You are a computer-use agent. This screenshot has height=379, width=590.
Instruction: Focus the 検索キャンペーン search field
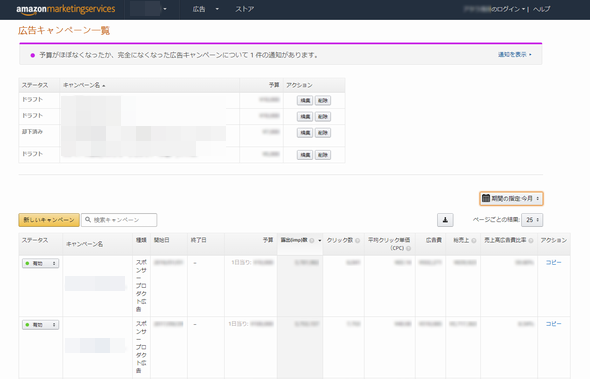[119, 220]
